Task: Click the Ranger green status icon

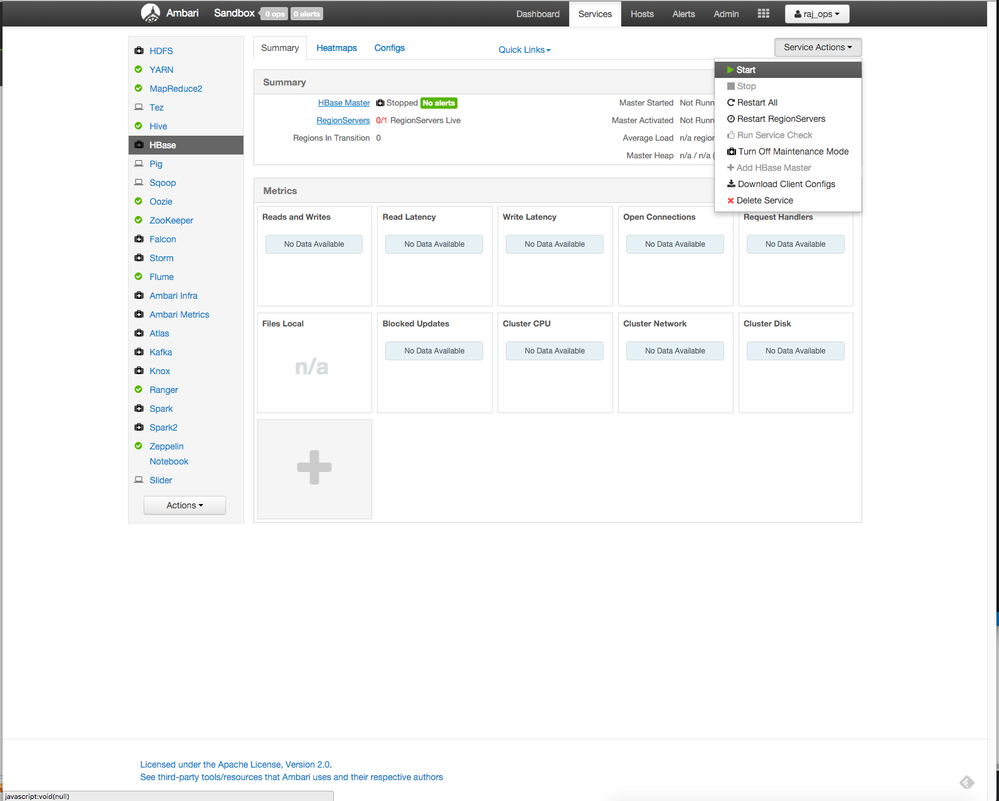Action: point(138,389)
